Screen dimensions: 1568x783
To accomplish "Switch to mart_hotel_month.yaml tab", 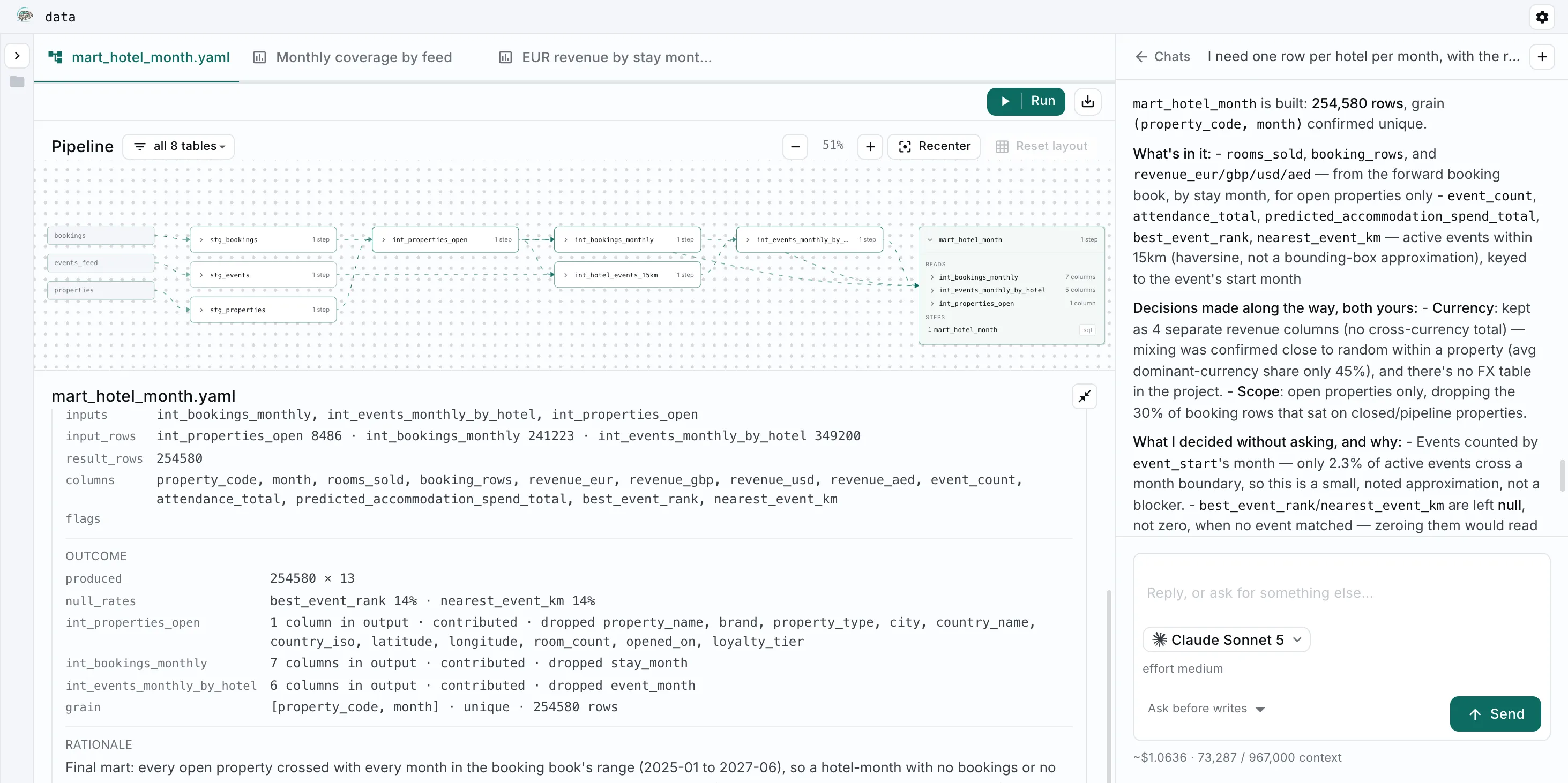I will click(139, 57).
